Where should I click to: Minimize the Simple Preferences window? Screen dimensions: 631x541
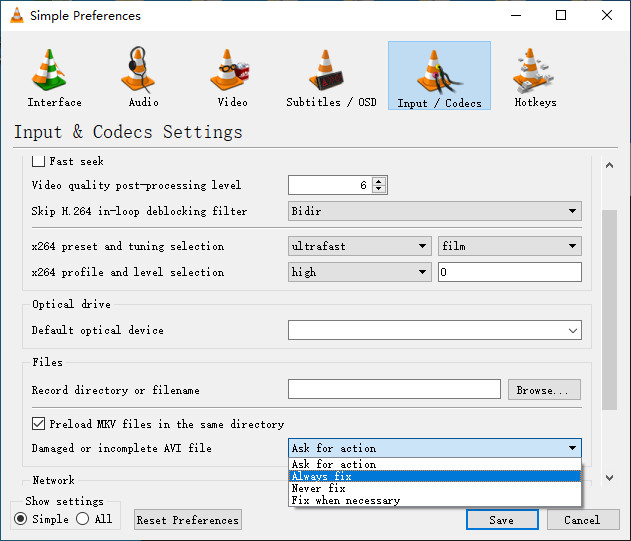point(516,15)
